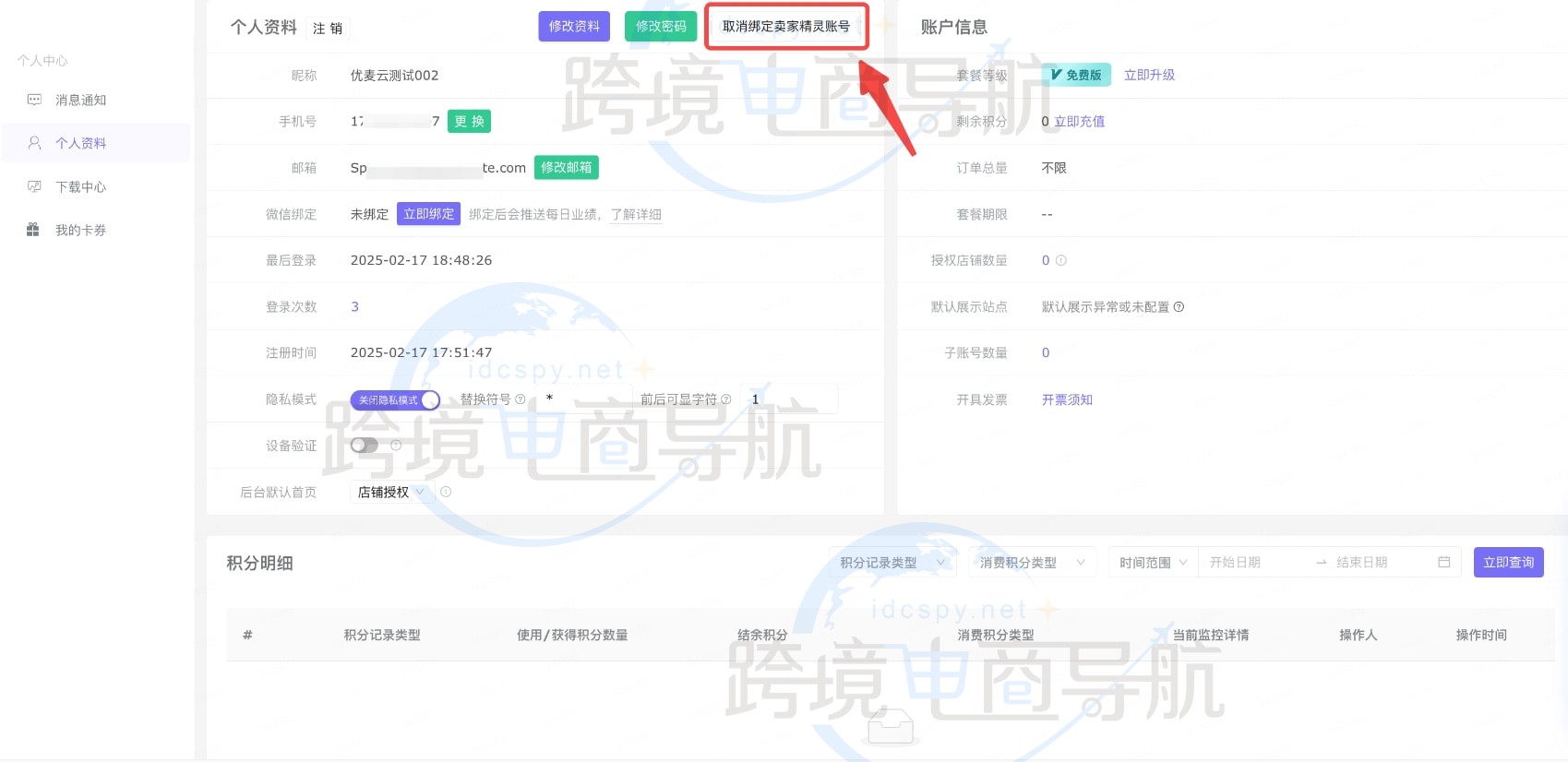Click the 注销 button
This screenshot has height=762, width=1568.
[328, 29]
